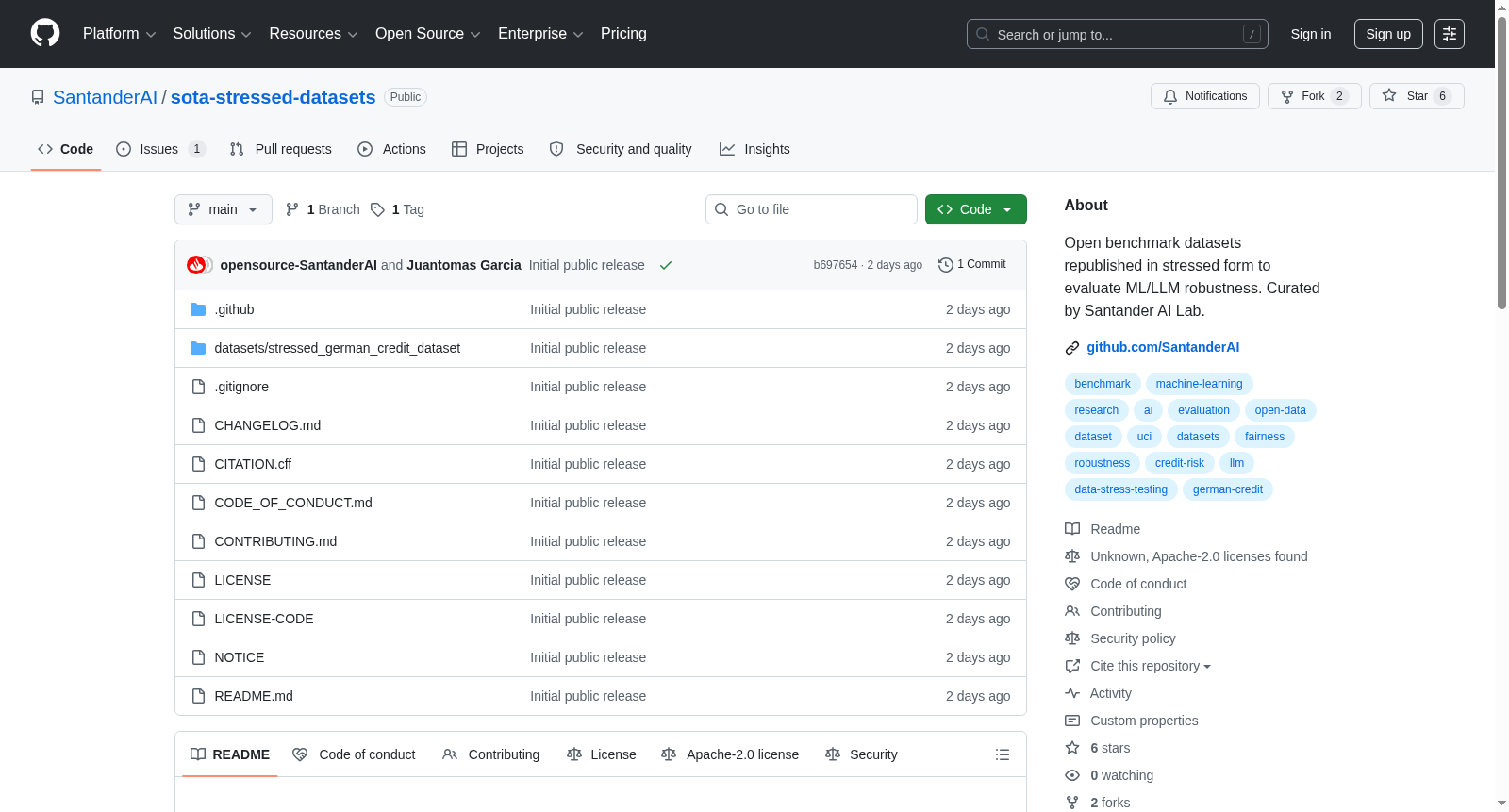
Task: Expand the Cite this repository dropdown
Action: click(x=1151, y=666)
